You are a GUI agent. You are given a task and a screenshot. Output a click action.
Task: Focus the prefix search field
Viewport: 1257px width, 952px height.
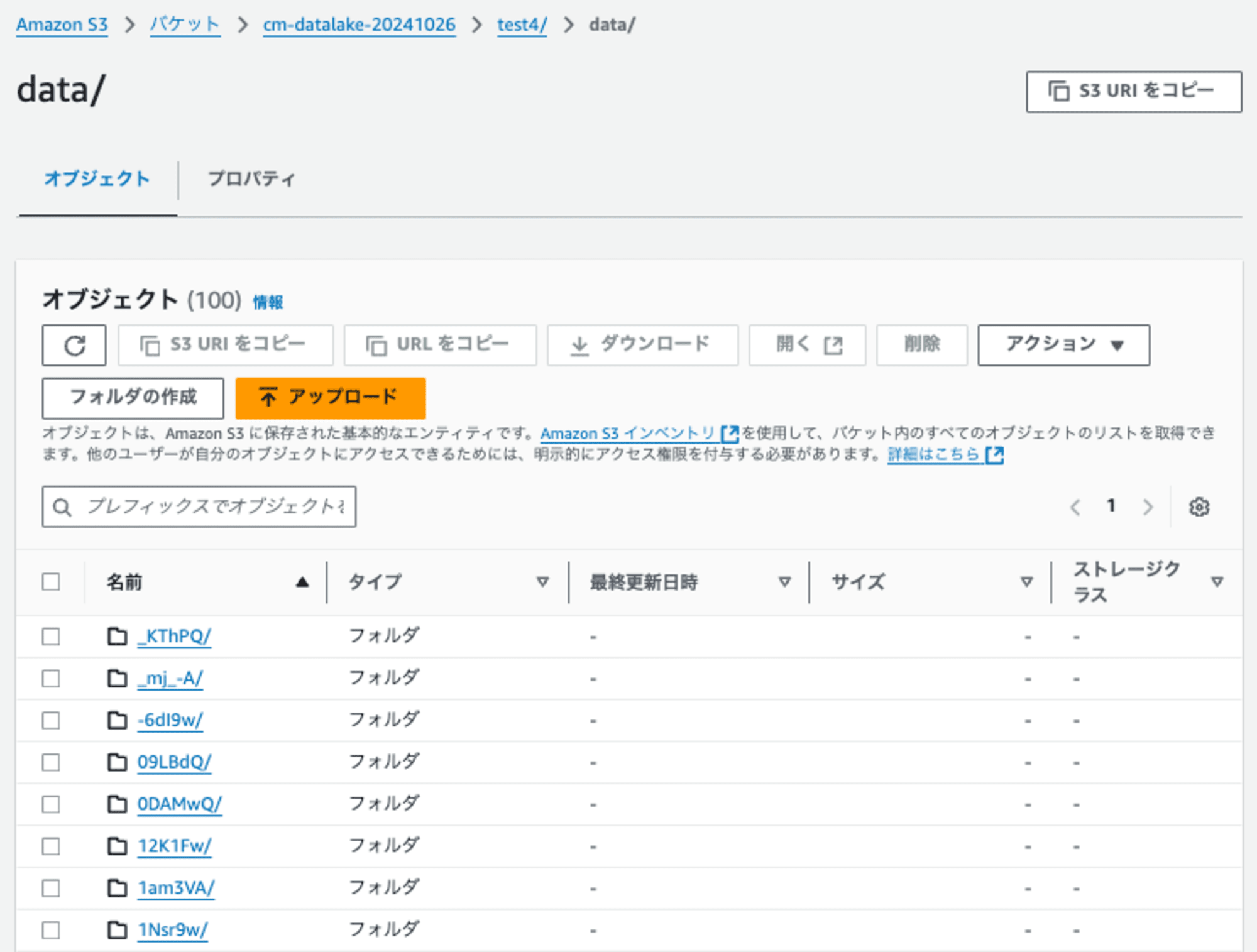(199, 506)
